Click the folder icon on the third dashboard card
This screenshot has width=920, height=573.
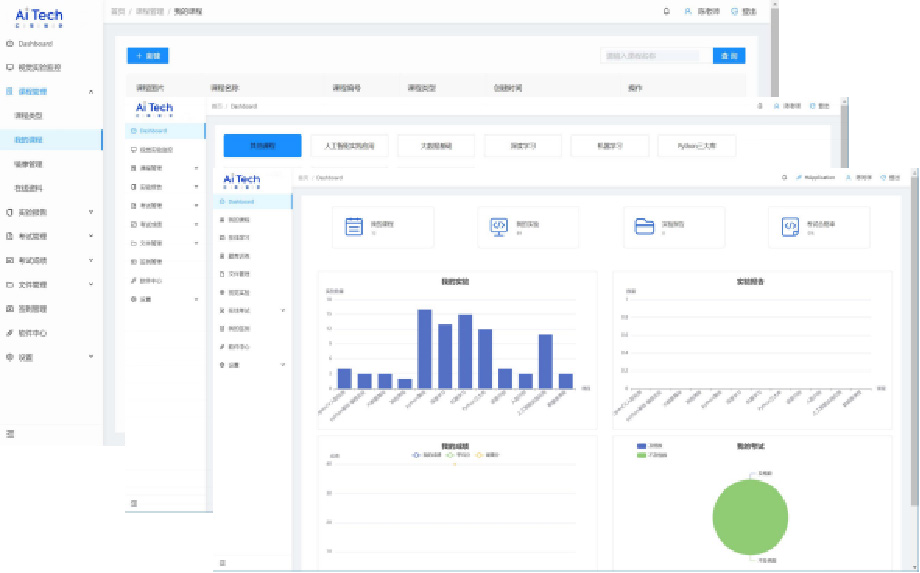coord(645,226)
